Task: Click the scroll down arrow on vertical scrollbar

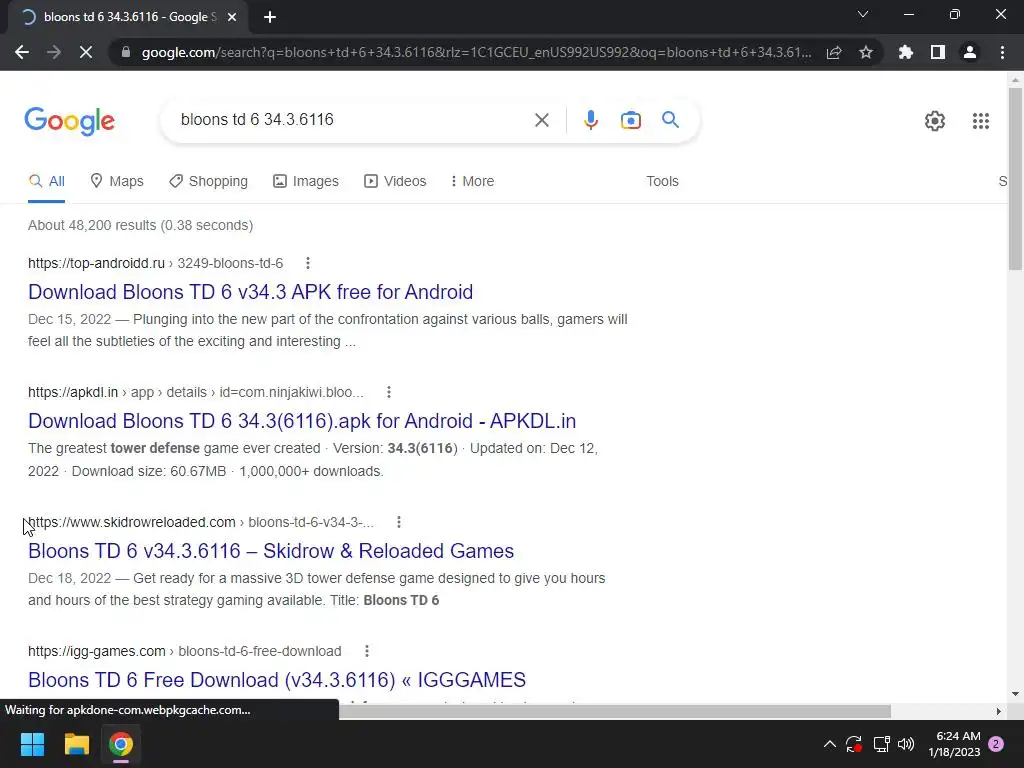Action: 1015,694
